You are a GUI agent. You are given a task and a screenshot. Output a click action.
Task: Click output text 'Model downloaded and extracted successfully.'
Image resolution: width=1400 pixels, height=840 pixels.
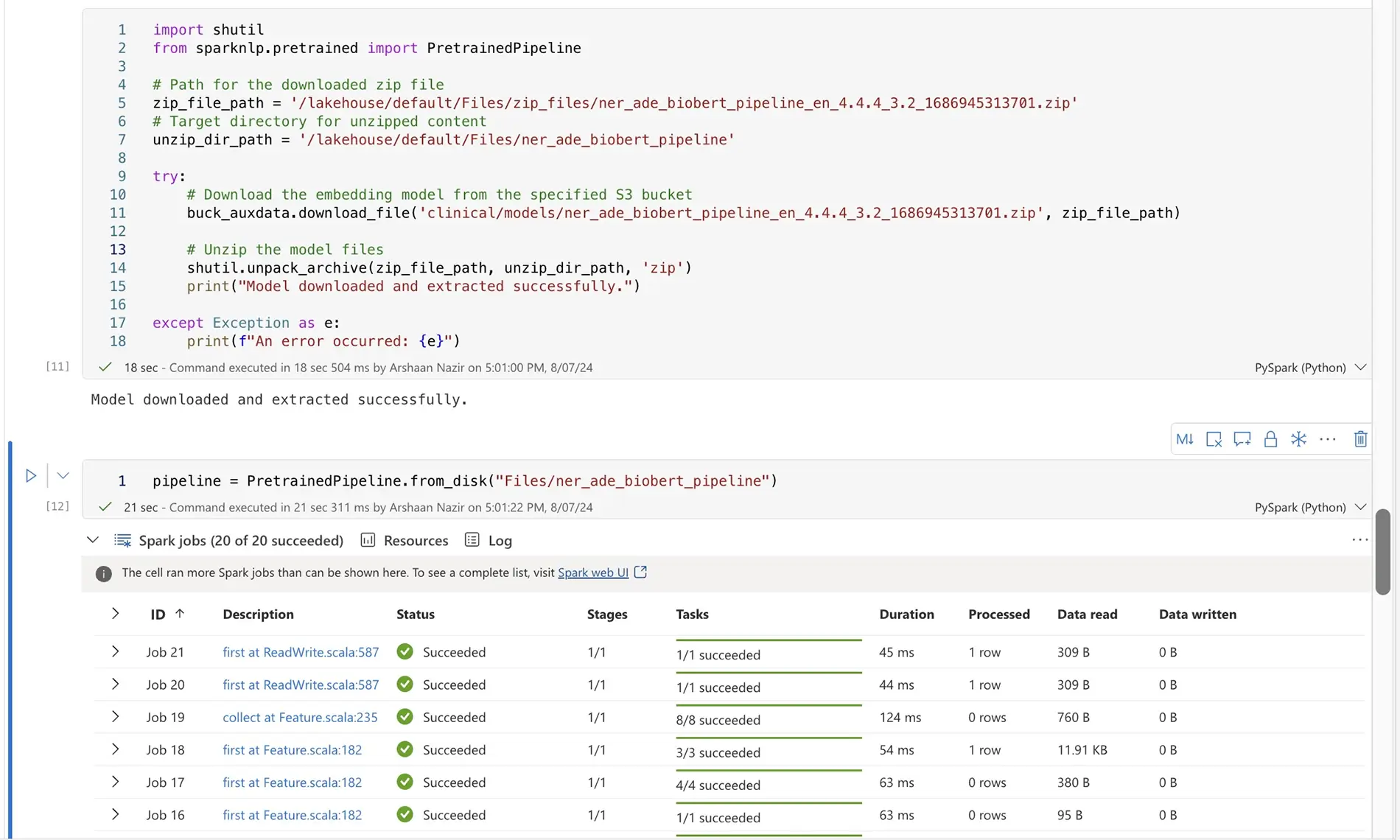tap(279, 399)
